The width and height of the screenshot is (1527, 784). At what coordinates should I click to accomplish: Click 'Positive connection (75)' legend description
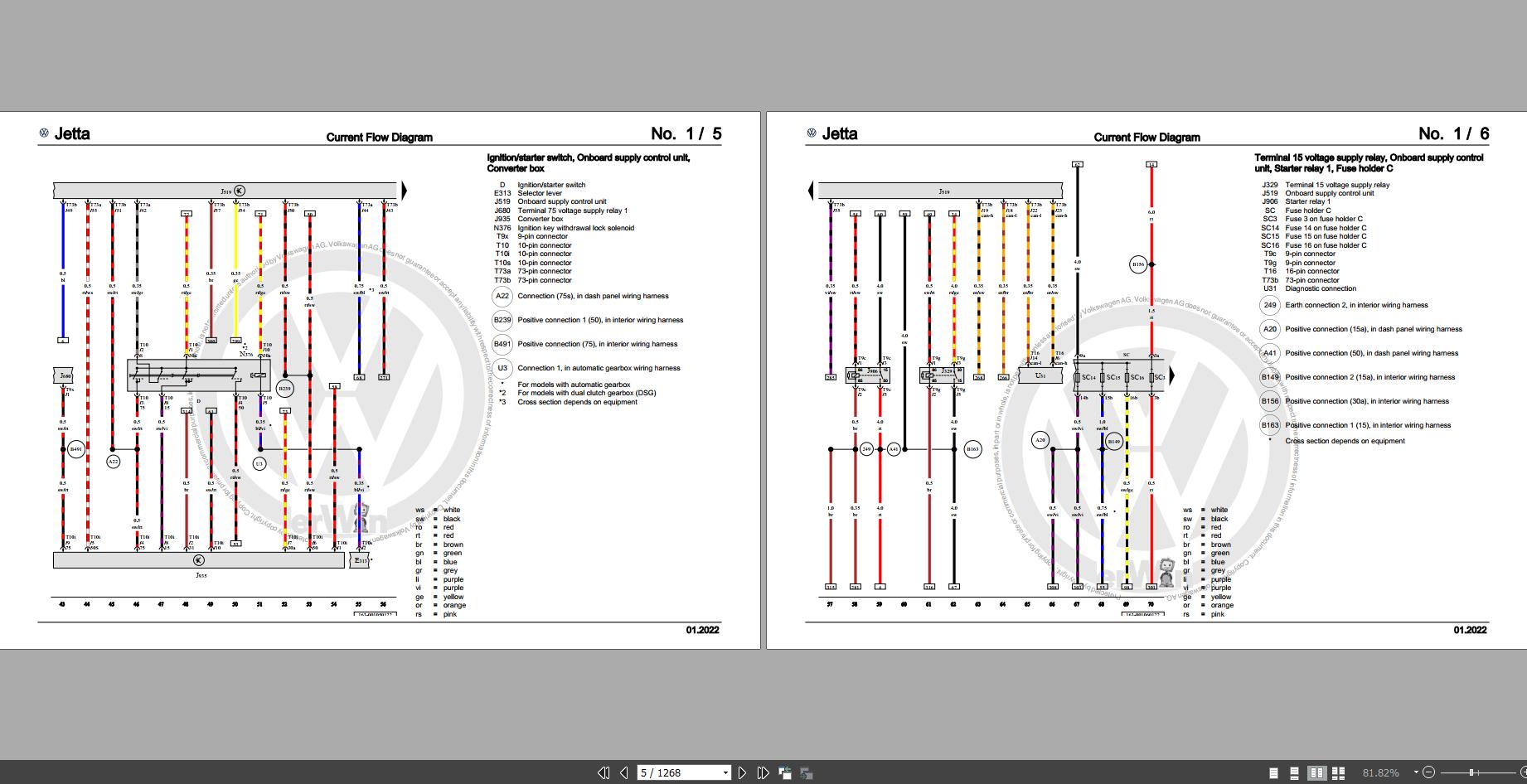pos(598,344)
